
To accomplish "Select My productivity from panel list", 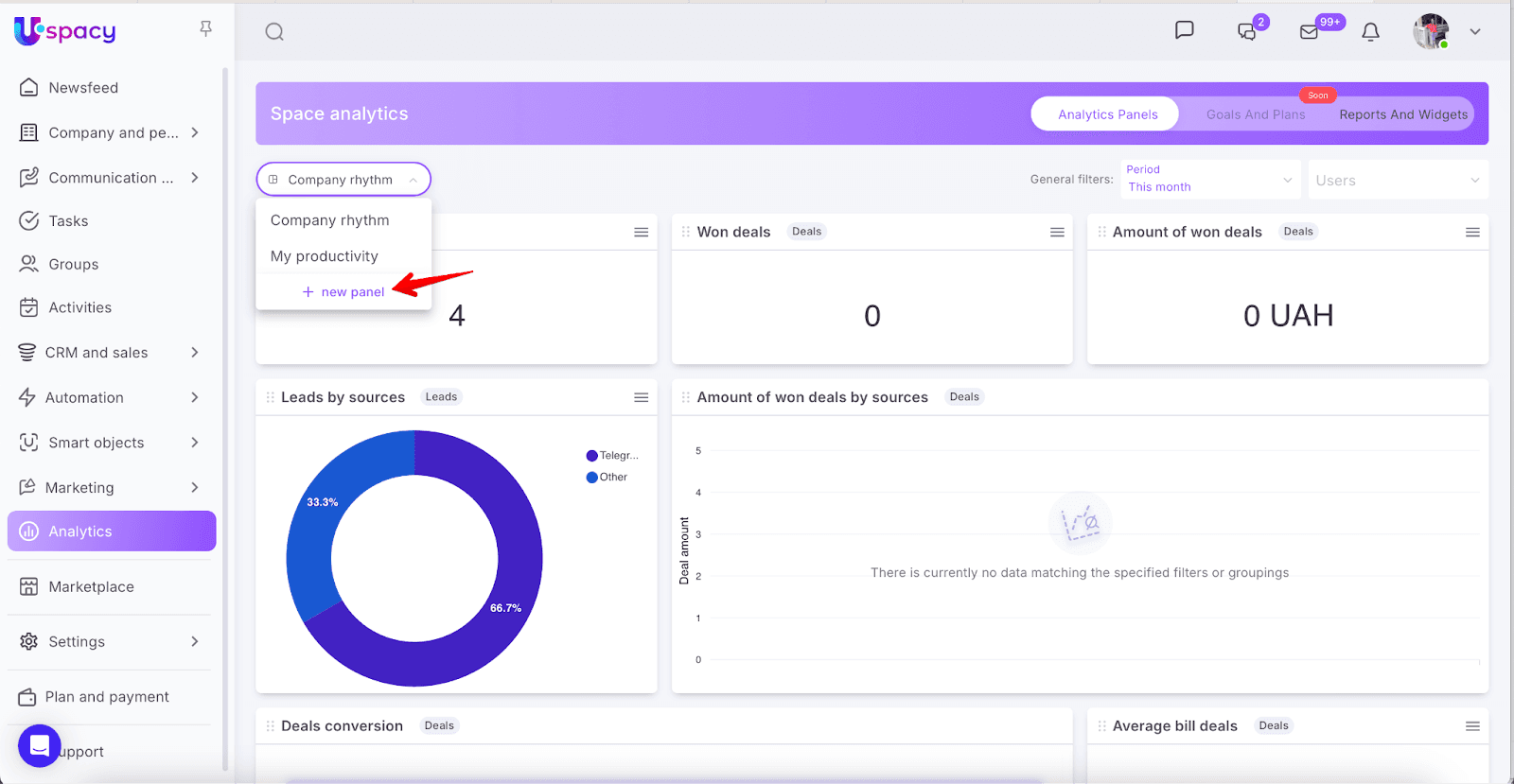I will [324, 256].
